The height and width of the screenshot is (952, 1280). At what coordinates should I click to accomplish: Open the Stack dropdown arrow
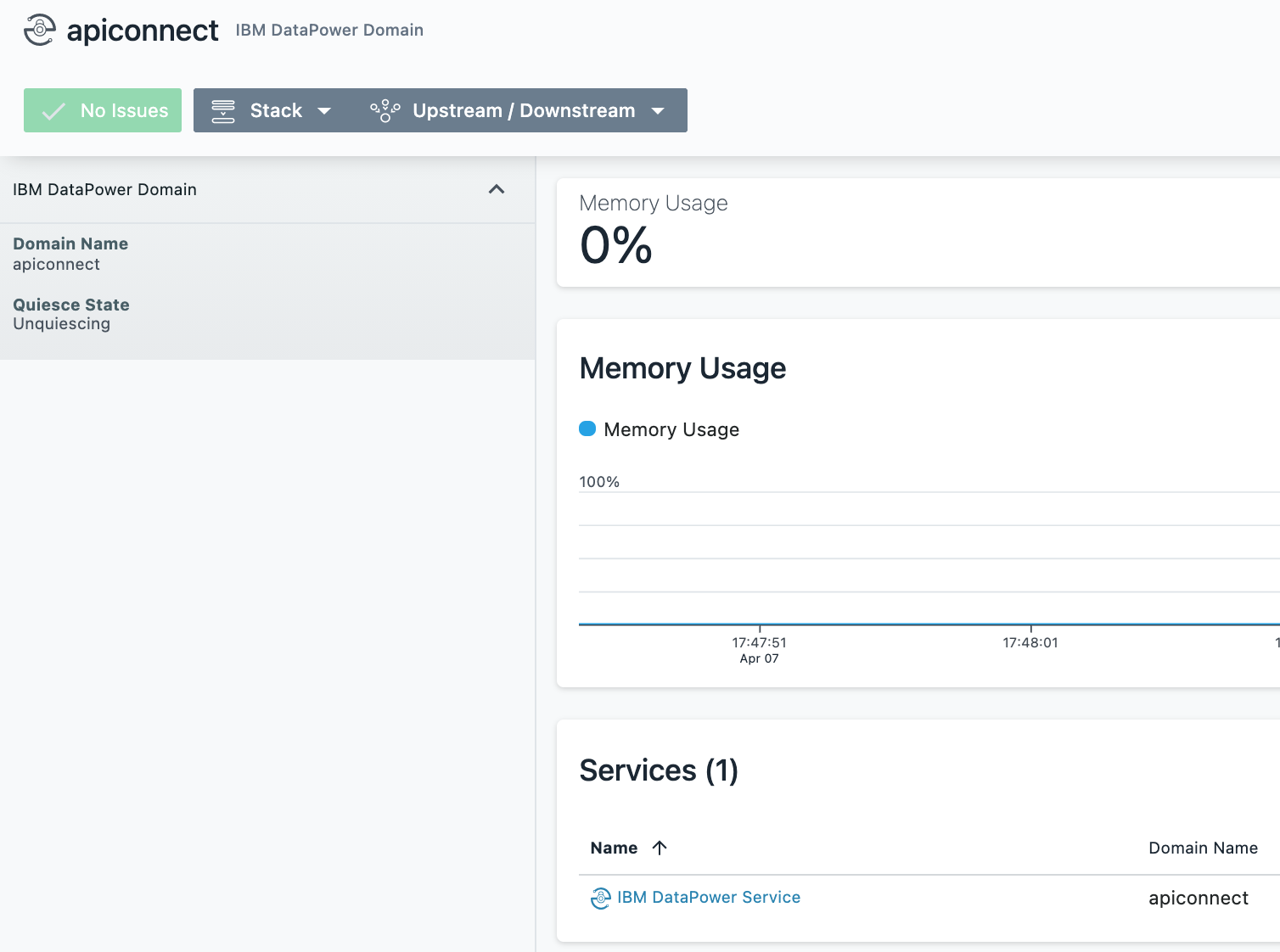(x=324, y=111)
